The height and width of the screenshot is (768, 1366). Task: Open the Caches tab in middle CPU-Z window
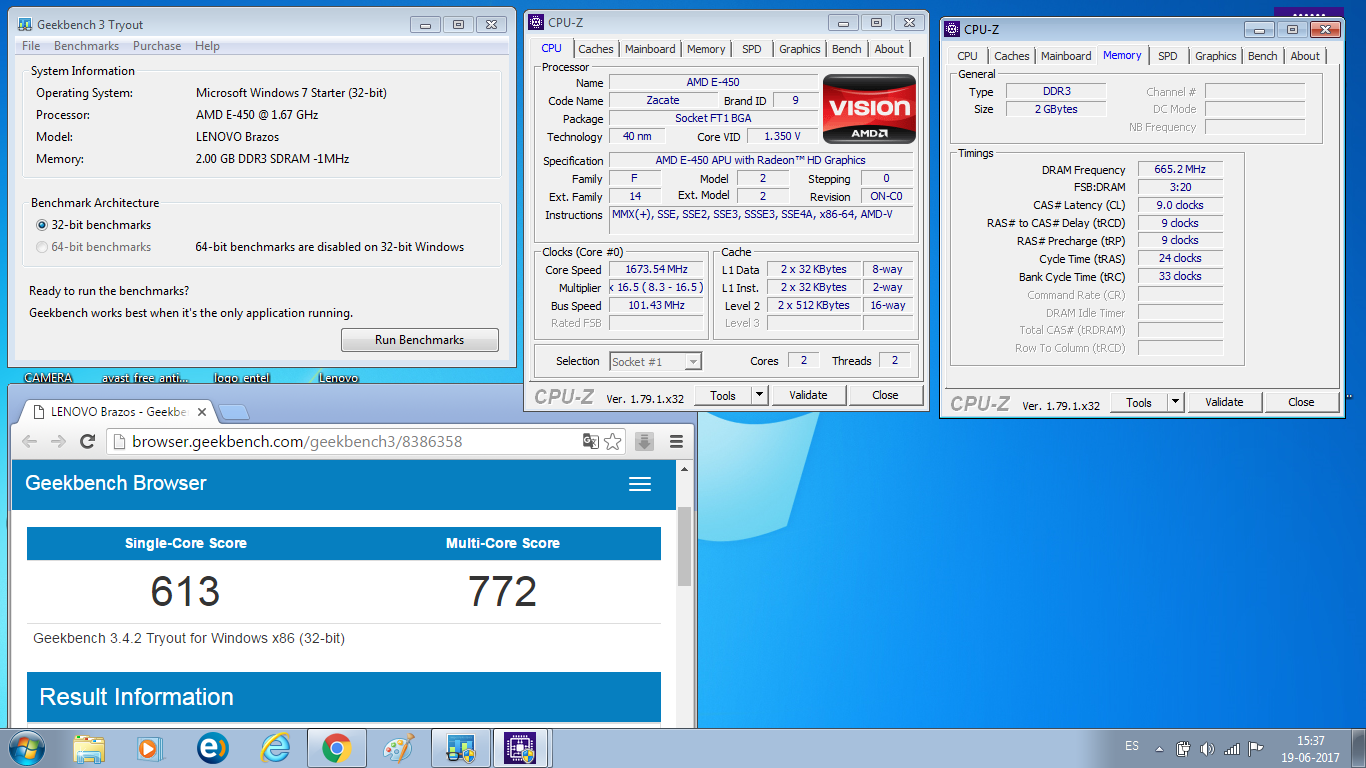596,49
